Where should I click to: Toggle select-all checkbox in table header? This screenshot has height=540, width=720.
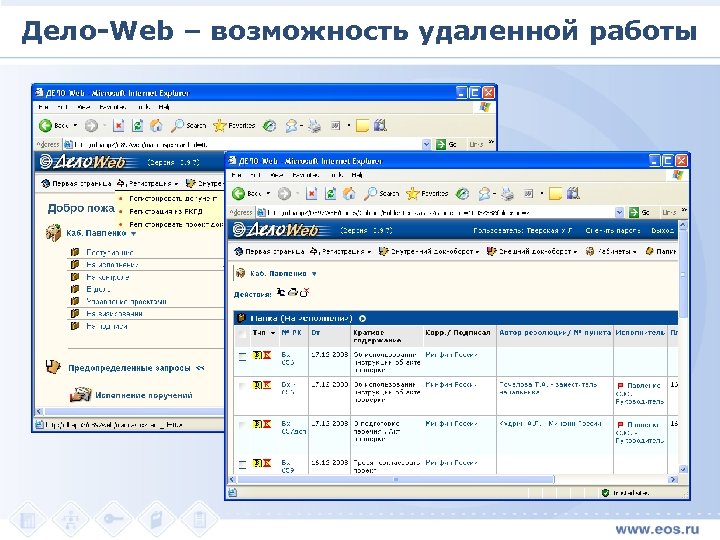pos(242,335)
